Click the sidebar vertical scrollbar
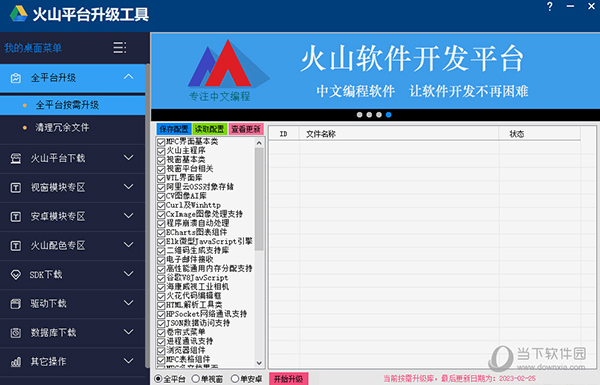Image resolution: width=600 pixels, height=385 pixels. pyautogui.click(x=147, y=215)
